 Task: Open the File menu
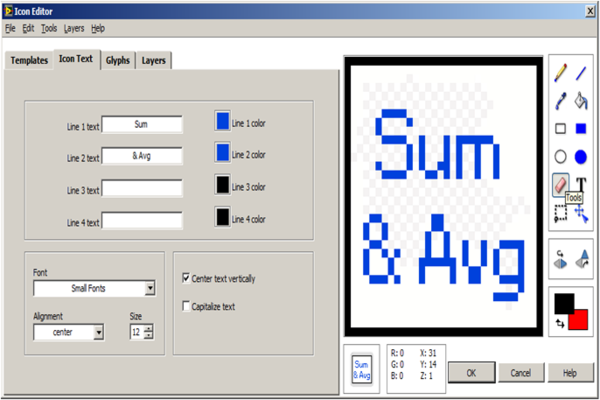(x=10, y=28)
